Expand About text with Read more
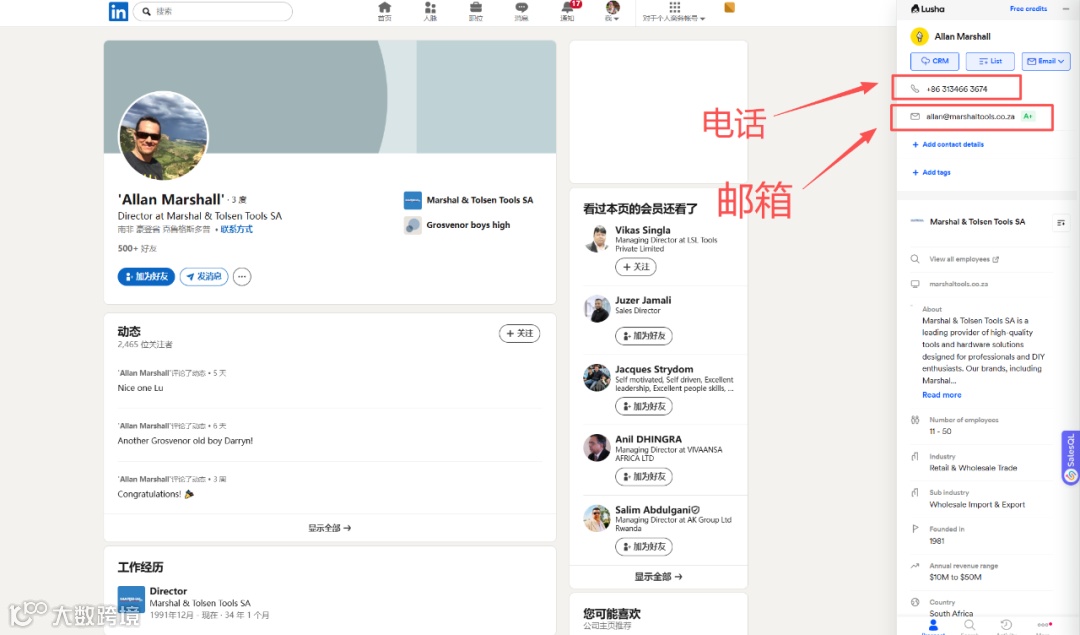Image resolution: width=1080 pixels, height=635 pixels. tap(942, 395)
